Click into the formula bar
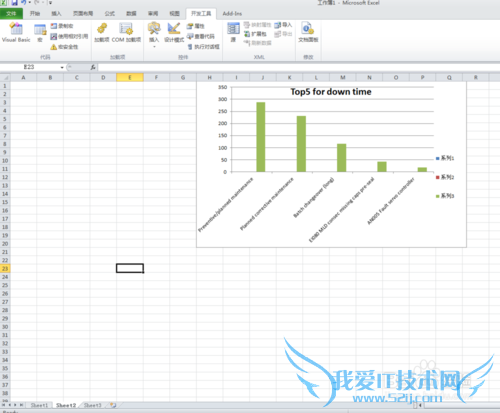Screen dimensions: 500x413 298,67
